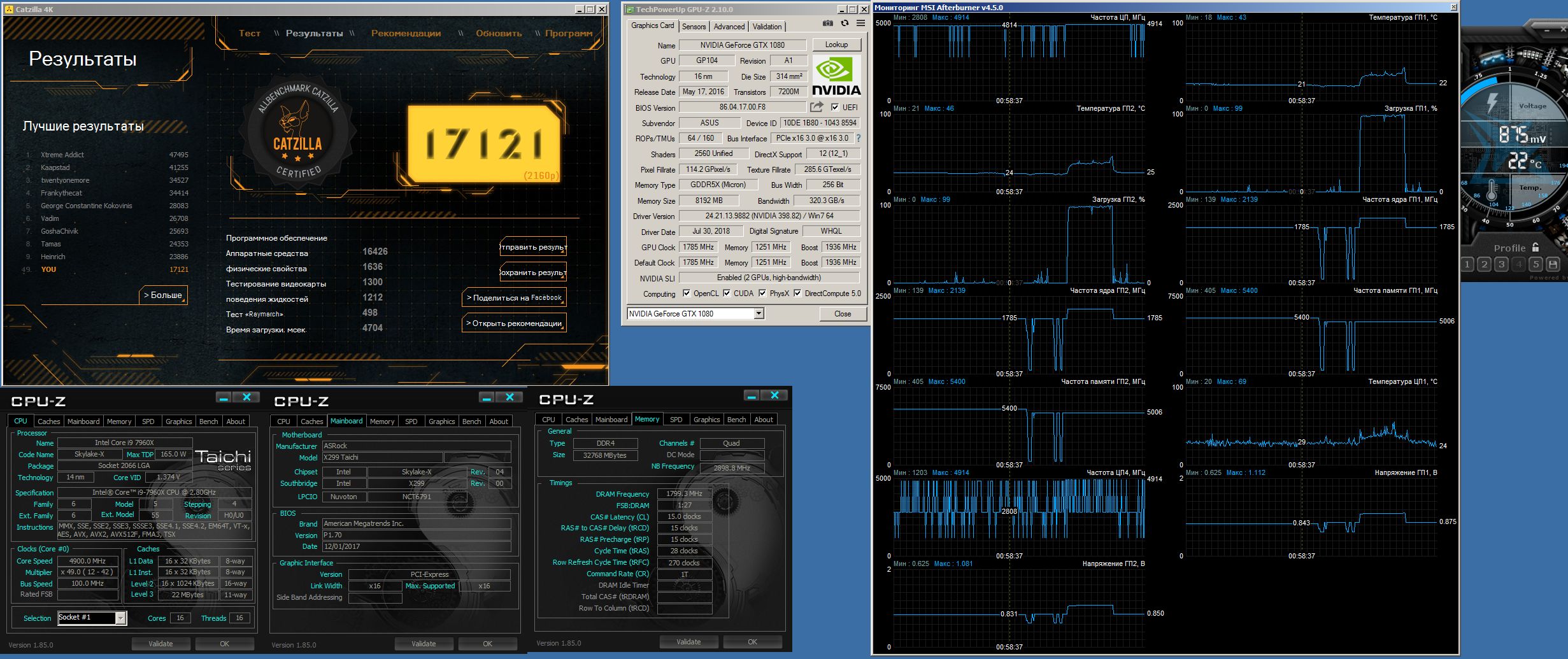
Task: Click the Температура ЦП1 graph in Afterburner
Action: point(1310,426)
